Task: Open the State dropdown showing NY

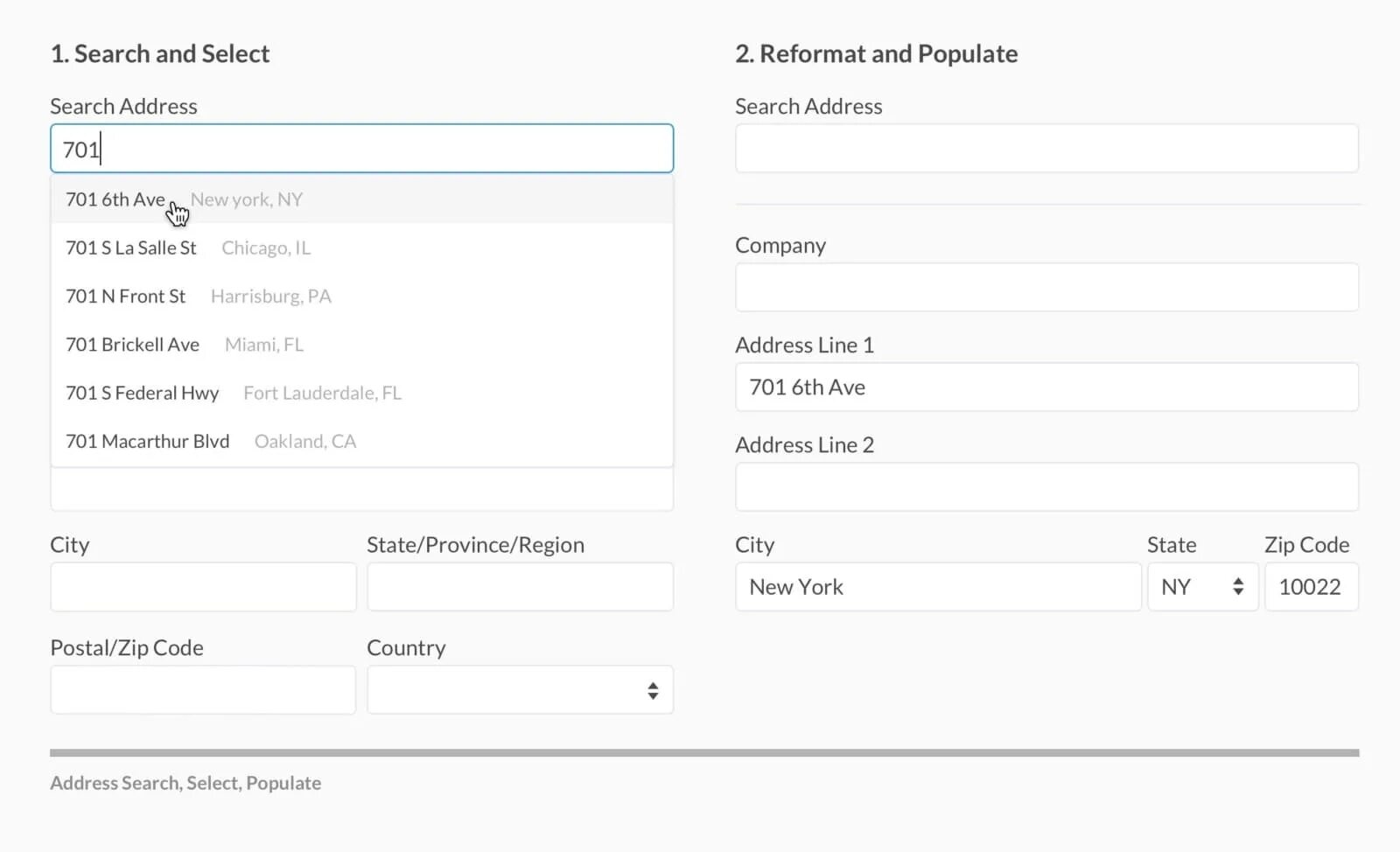Action: [x=1202, y=587]
